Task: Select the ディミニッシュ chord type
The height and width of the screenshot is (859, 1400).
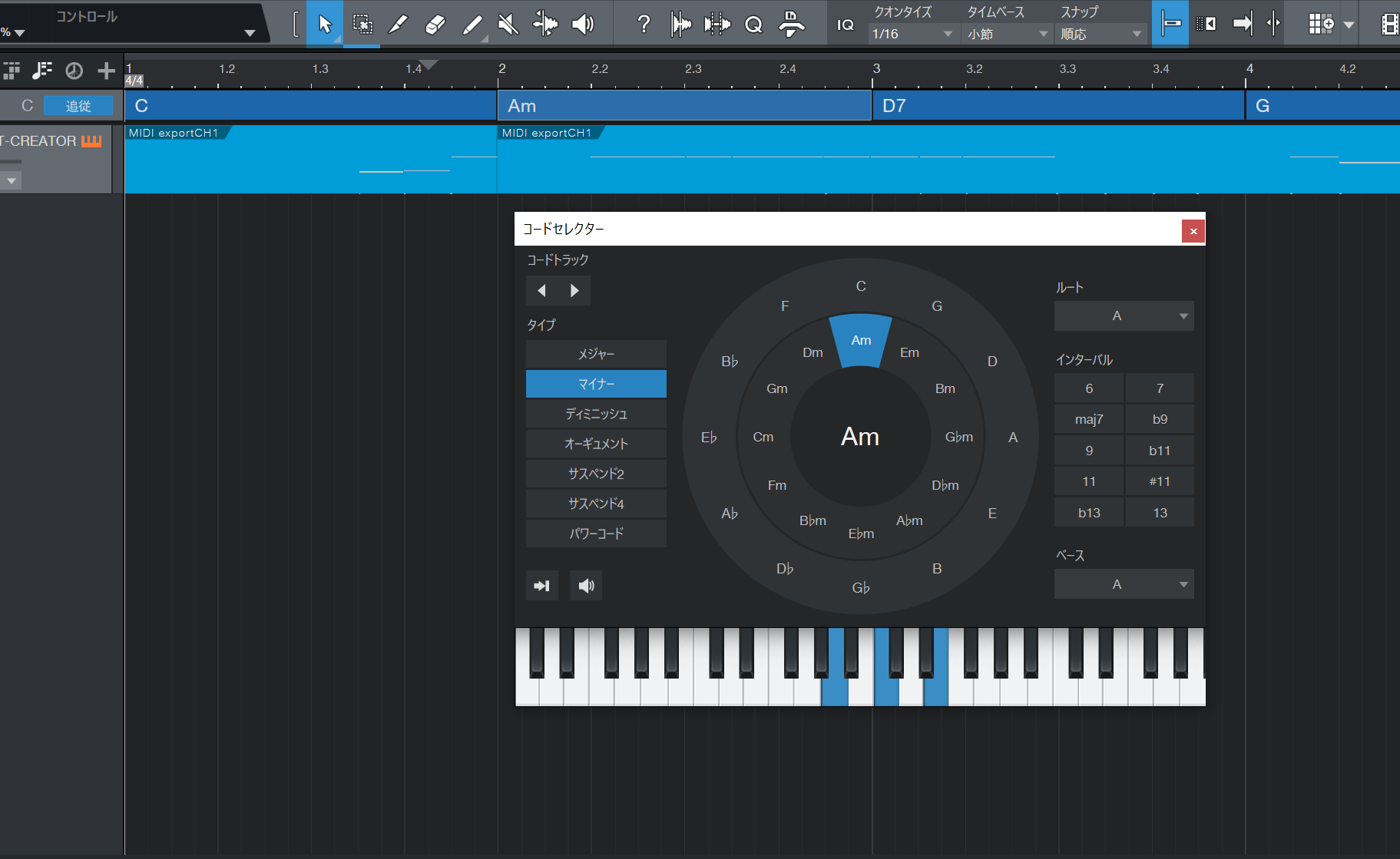Action: (x=596, y=414)
